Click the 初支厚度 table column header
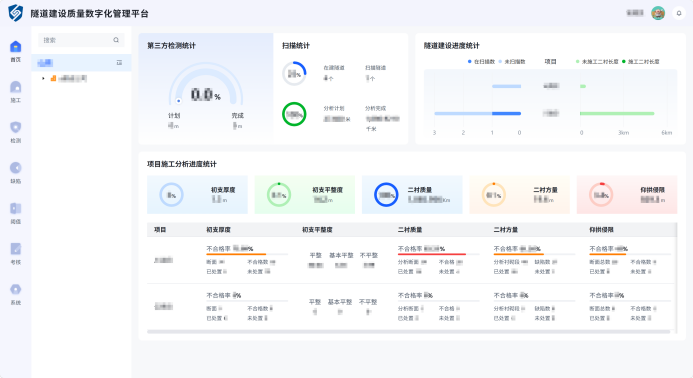 tap(218, 230)
